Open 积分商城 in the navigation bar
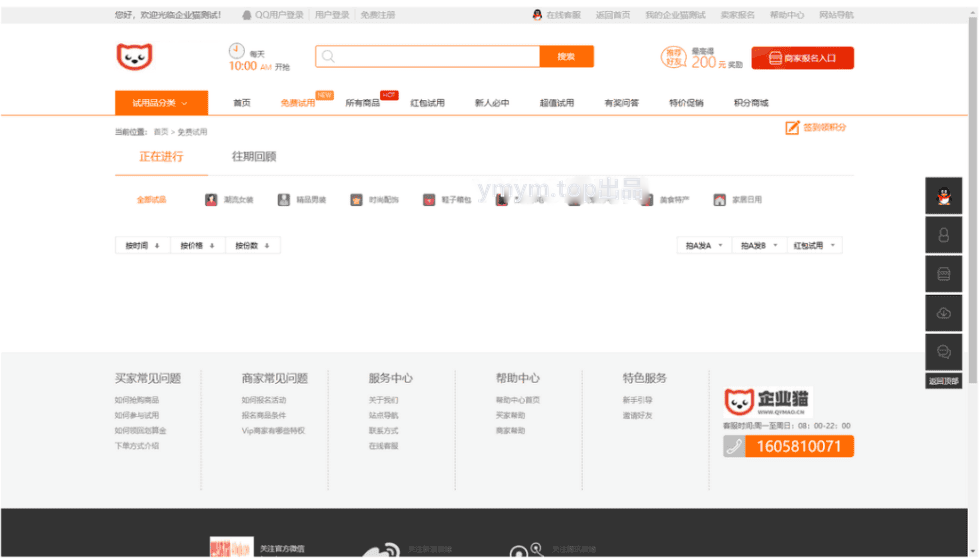 [751, 103]
